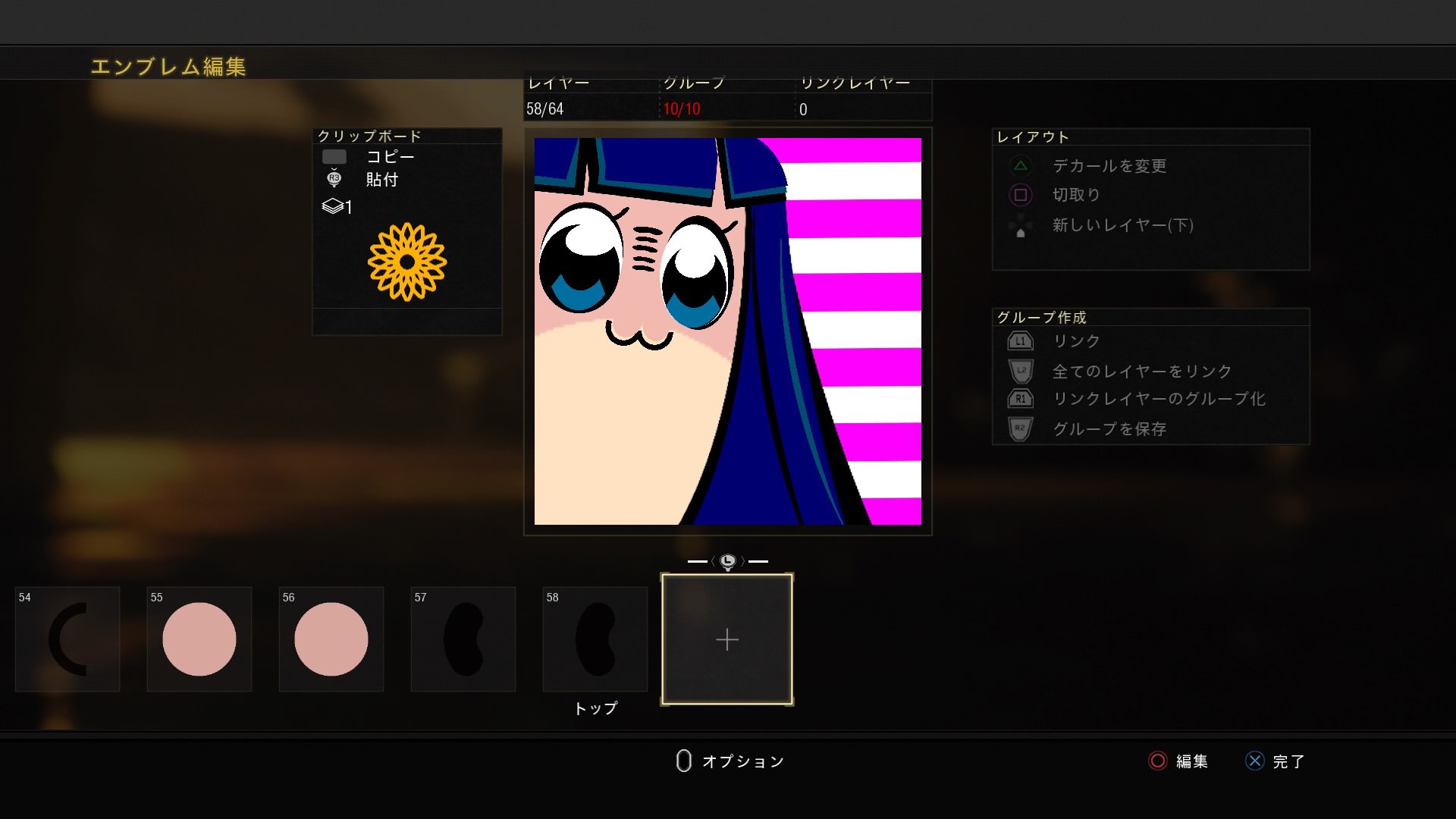Image resolution: width=1456 pixels, height=819 pixels.
Task: Click the R1 icon for リンクレイヤーのグループ化
Action: coord(1020,399)
